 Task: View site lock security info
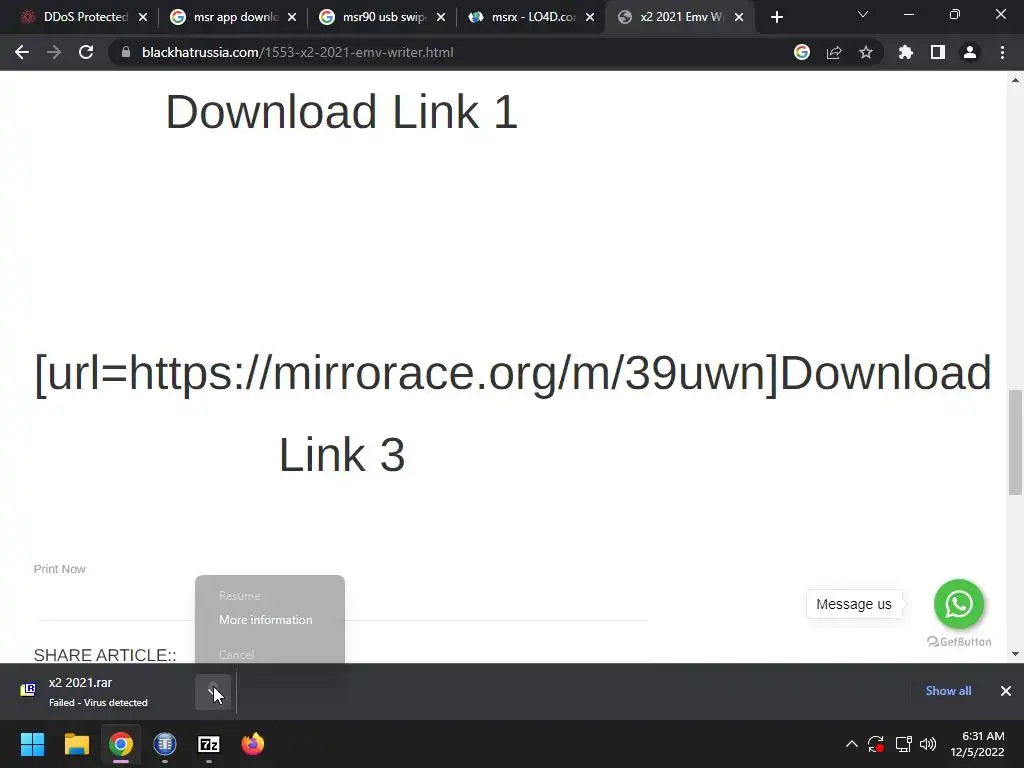coord(126,52)
